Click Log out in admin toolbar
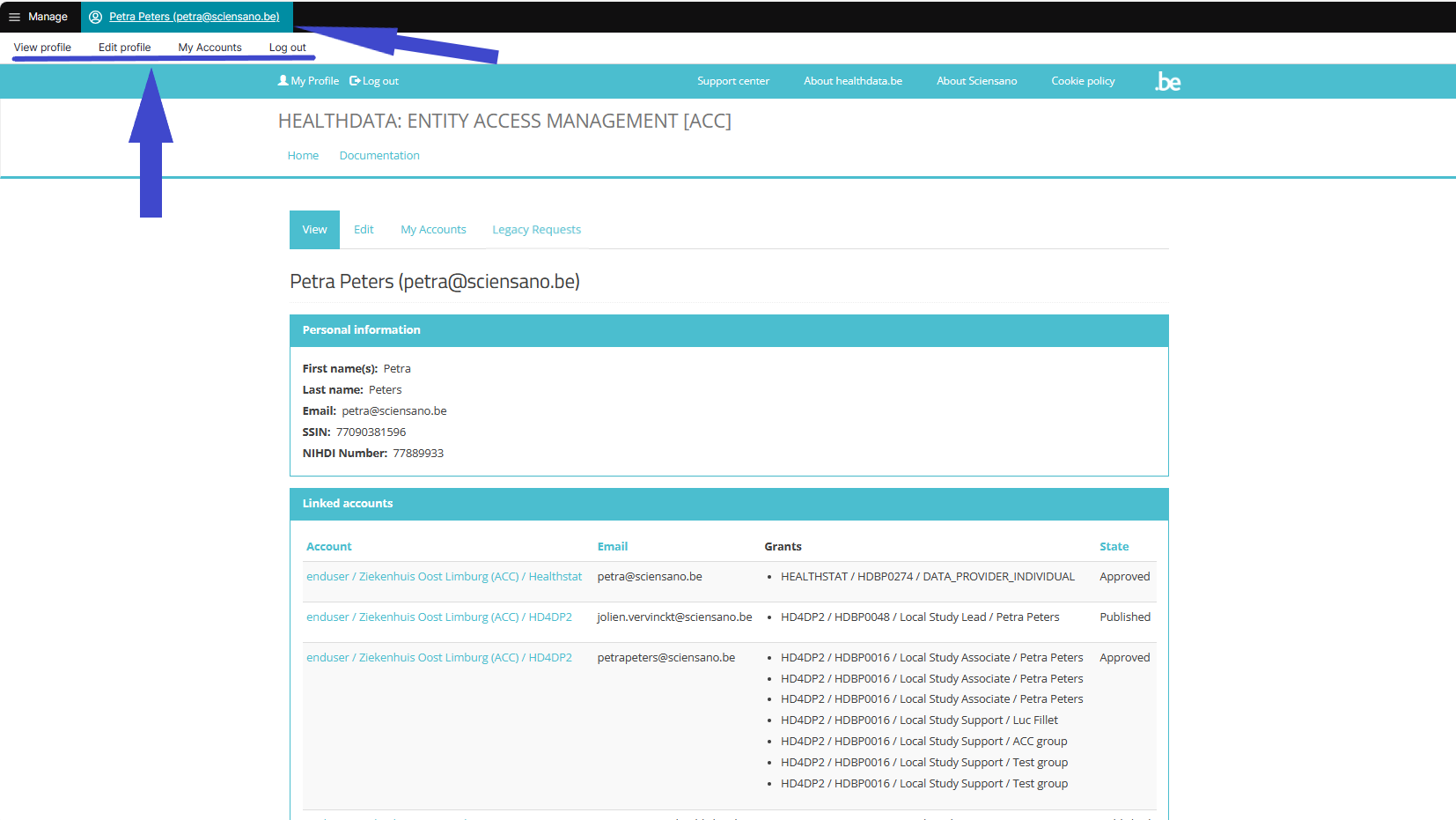1456x820 pixels. [x=287, y=48]
